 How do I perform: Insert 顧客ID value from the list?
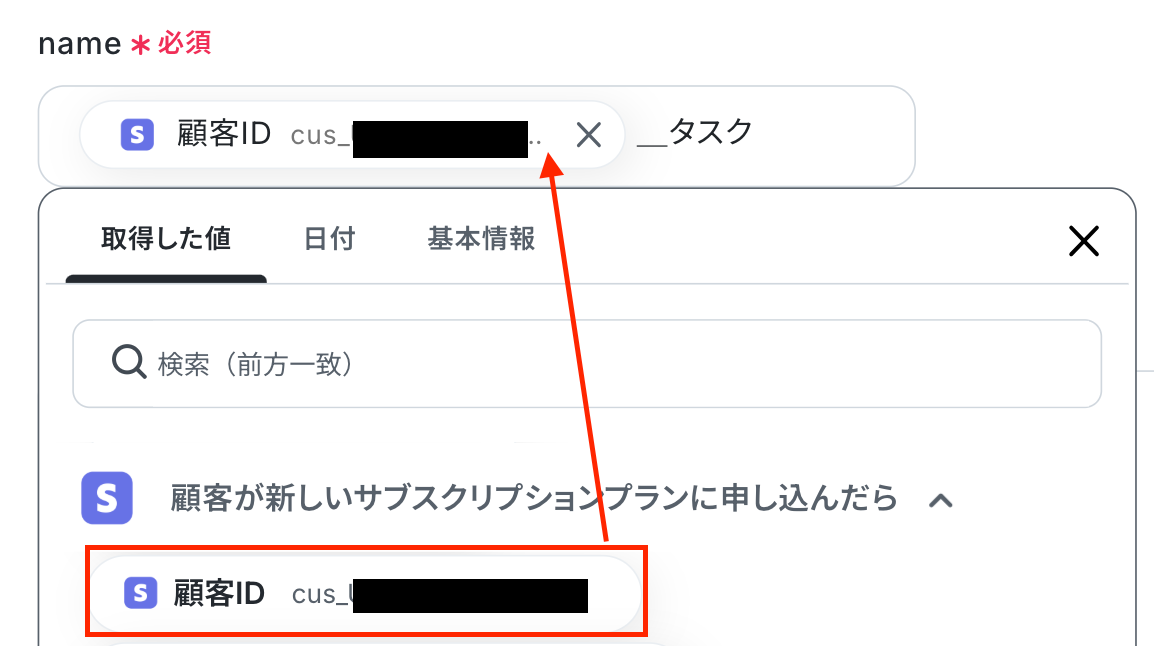(365, 592)
